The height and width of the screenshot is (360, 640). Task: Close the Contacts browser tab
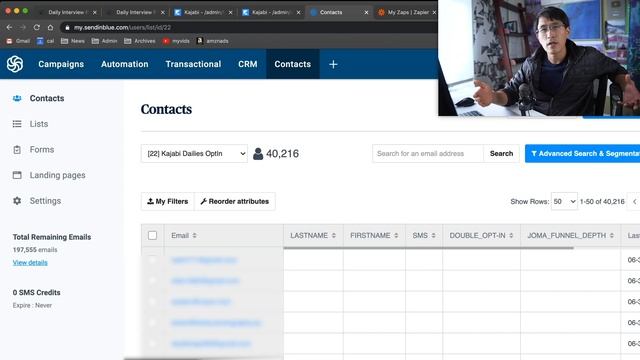click(x=366, y=12)
